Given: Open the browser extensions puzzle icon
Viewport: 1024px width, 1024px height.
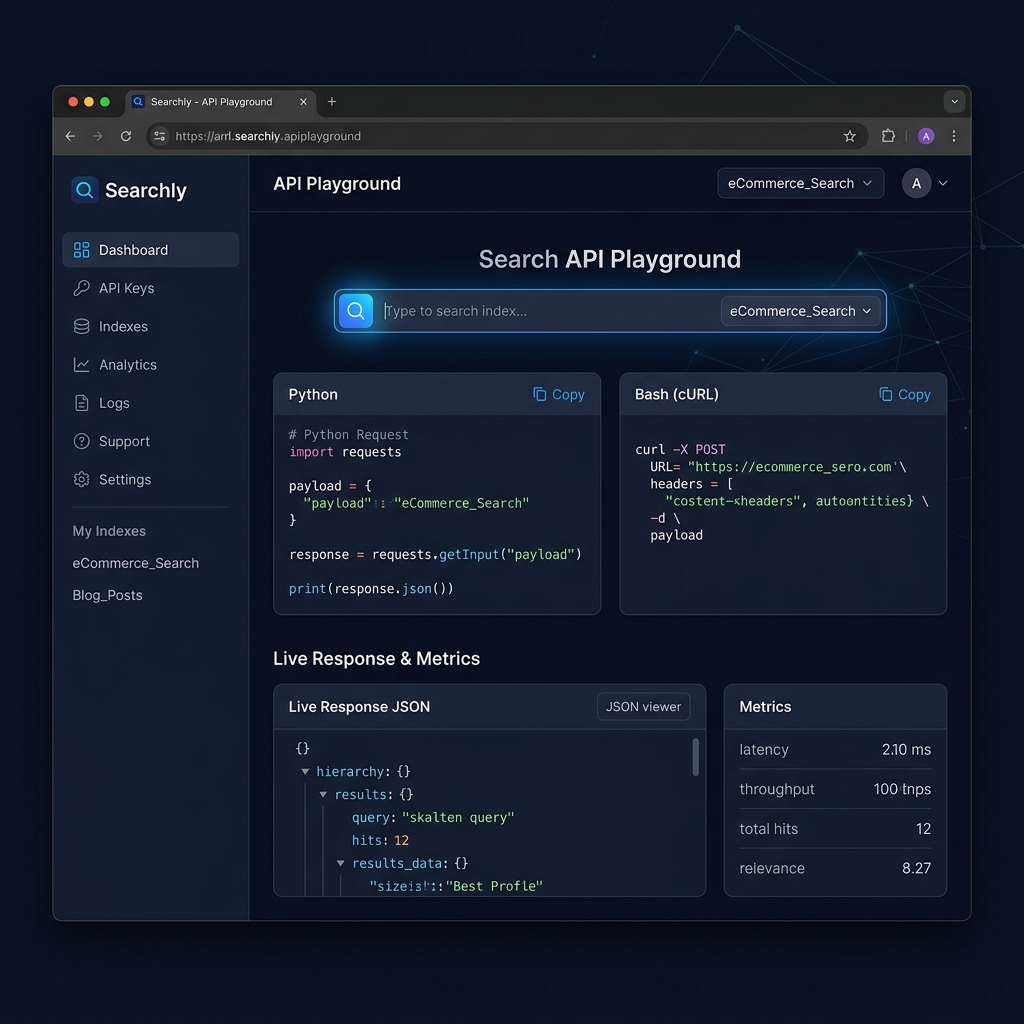Looking at the screenshot, I should 888,136.
